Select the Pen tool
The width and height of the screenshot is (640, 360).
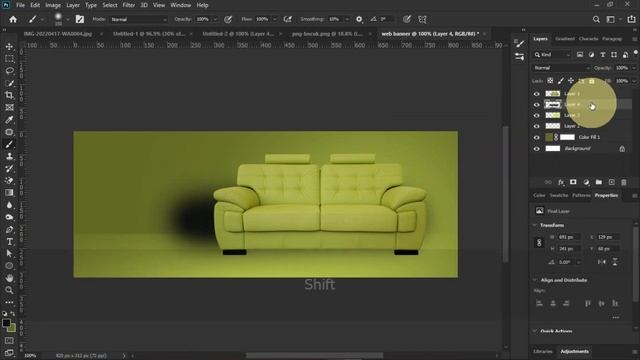pos(9,229)
